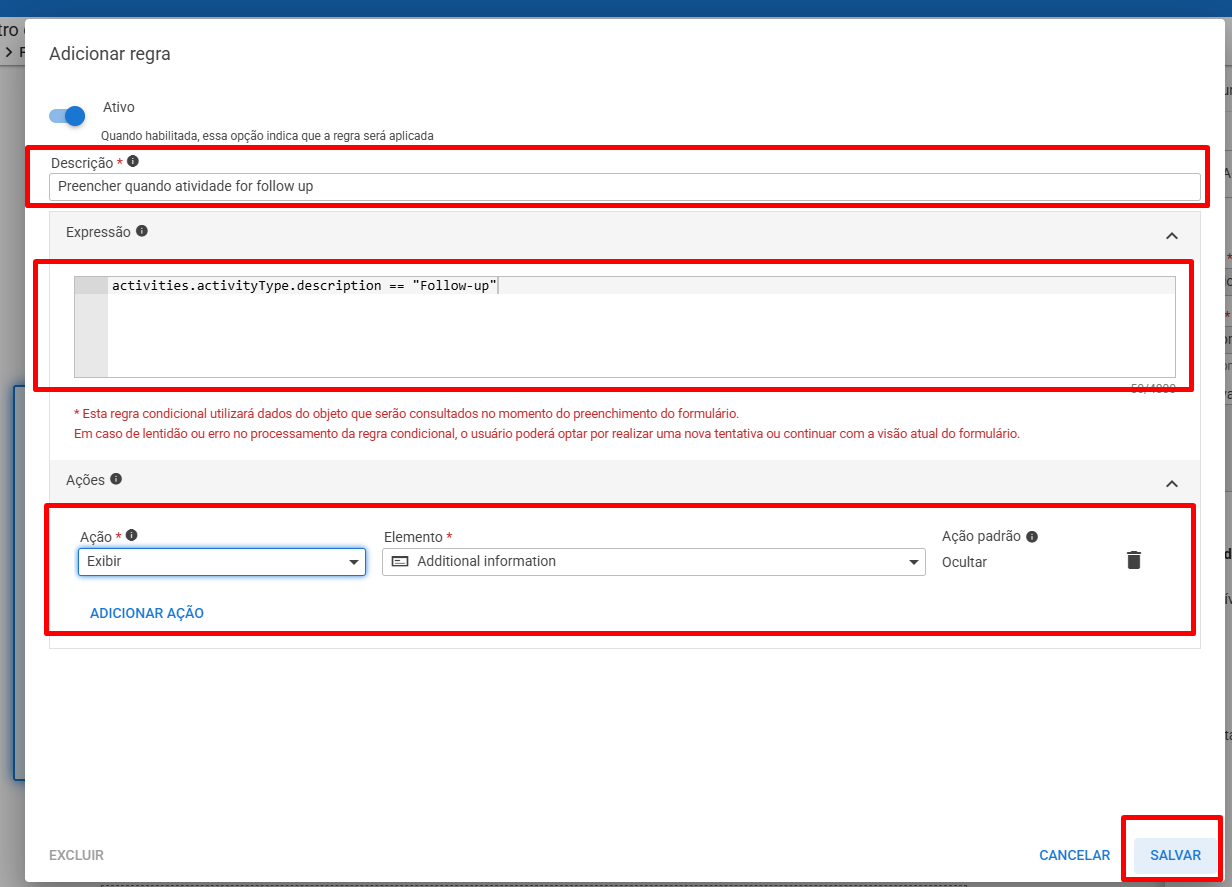Open info icon next to Expressão heading
Image resolution: width=1232 pixels, height=887 pixels.
click(x=142, y=231)
